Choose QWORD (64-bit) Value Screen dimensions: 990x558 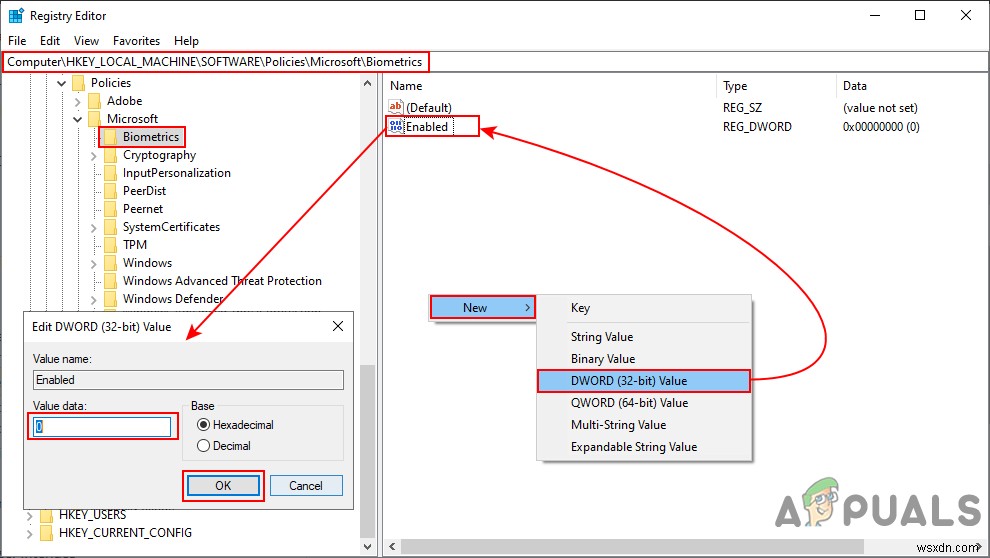point(644,403)
